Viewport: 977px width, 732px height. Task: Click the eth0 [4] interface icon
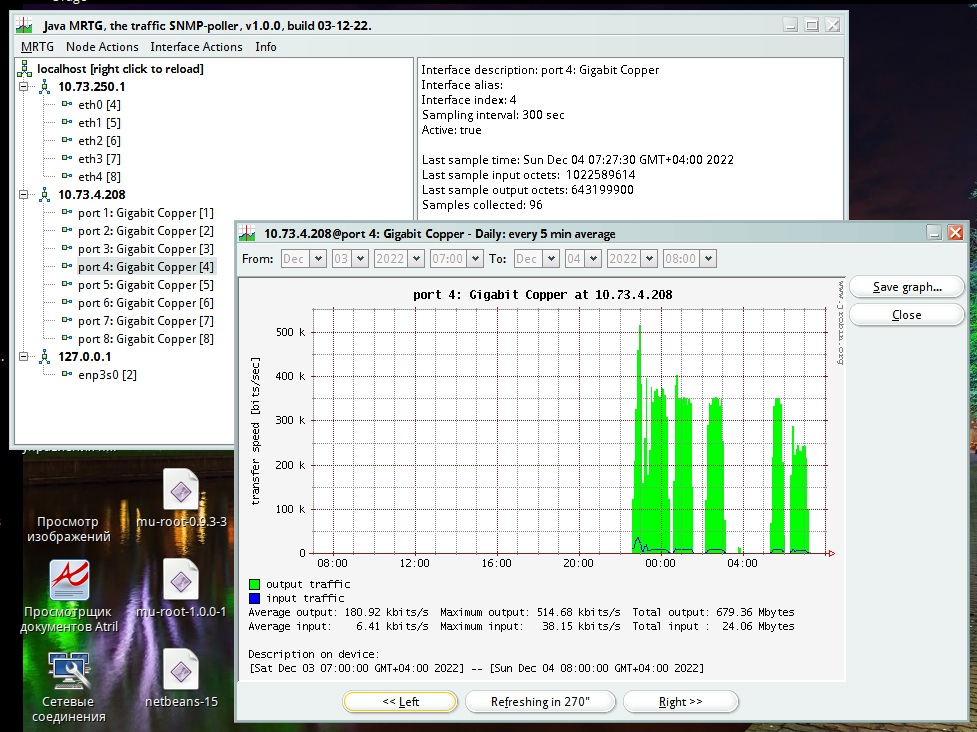tap(67, 105)
